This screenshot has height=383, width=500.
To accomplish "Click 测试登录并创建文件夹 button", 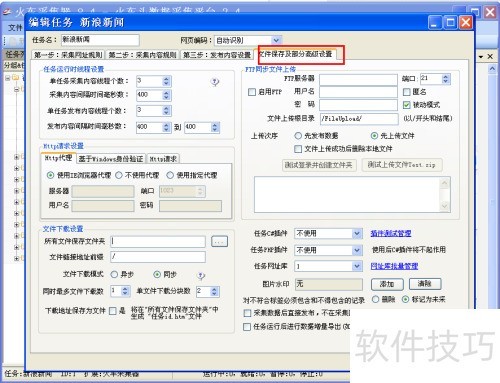I will click(x=319, y=165).
